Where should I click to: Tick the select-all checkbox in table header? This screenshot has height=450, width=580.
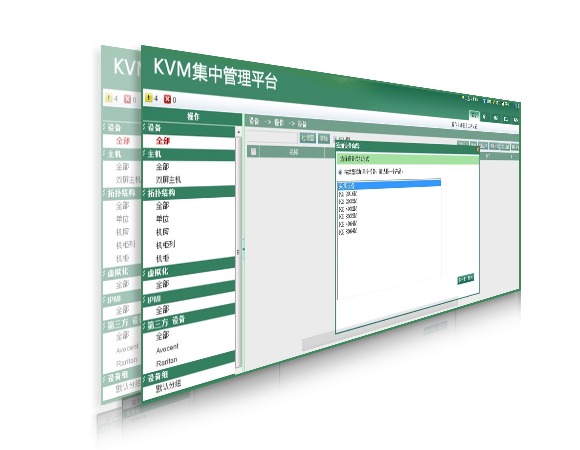(x=253, y=151)
